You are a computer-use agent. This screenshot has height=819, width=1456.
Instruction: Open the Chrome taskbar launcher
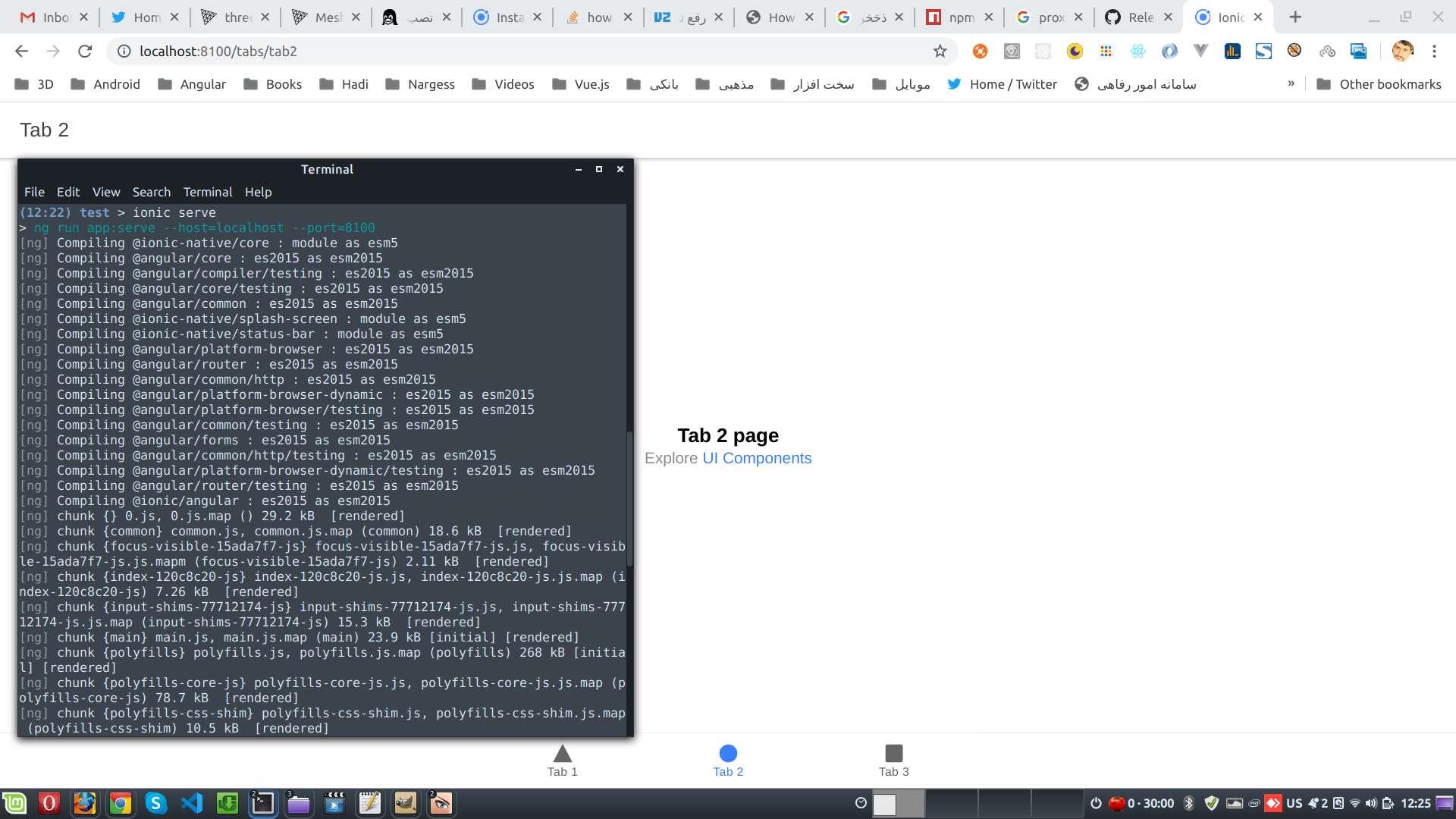coord(121,803)
